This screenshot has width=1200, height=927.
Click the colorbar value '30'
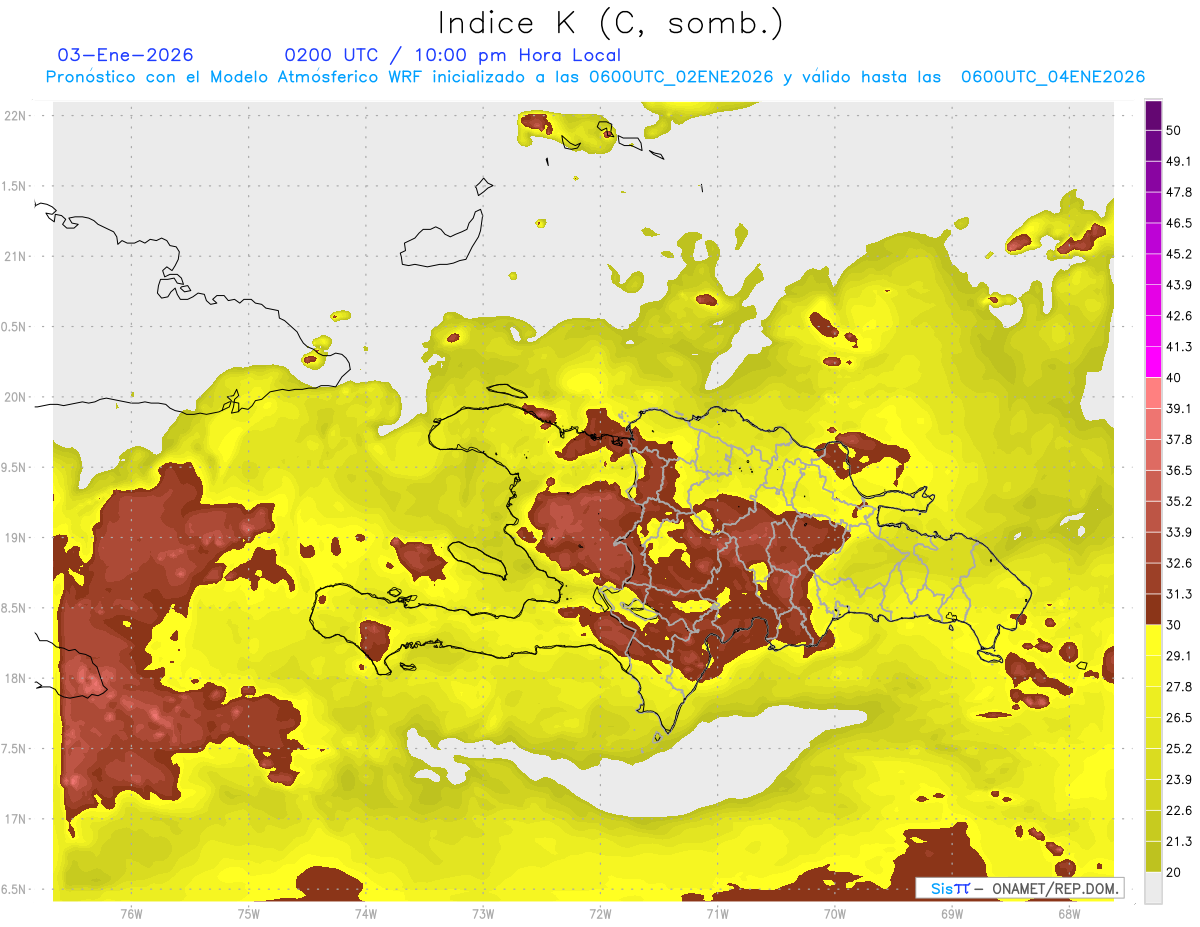(1174, 625)
